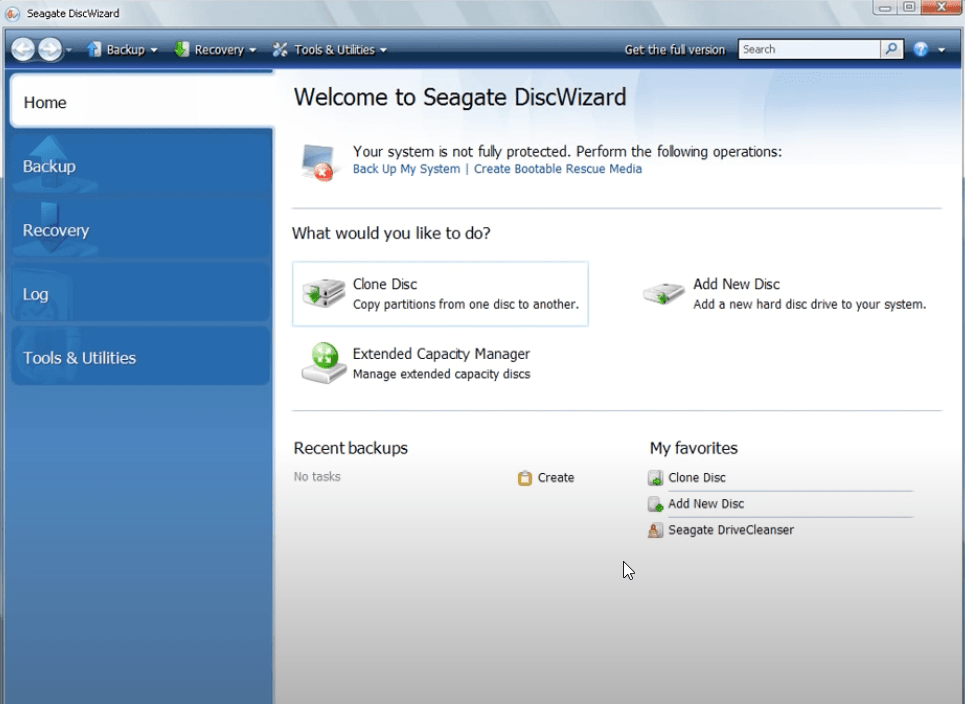Image resolution: width=965 pixels, height=704 pixels.
Task: Focus the Search input field
Action: 808,49
